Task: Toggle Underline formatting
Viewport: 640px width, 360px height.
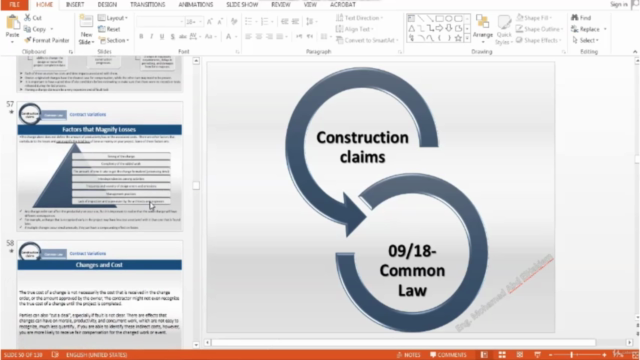Action: tap(162, 36)
